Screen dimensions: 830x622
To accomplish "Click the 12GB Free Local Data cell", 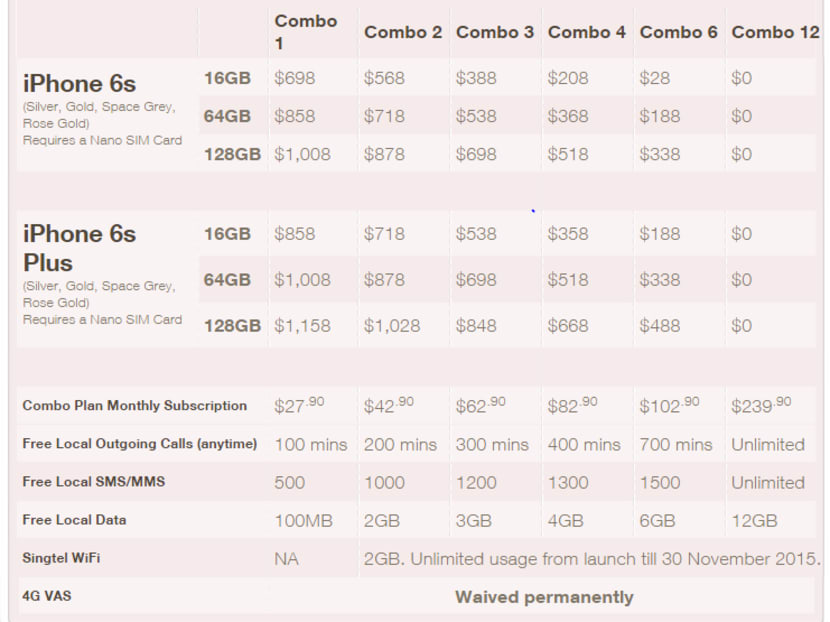I will [754, 521].
